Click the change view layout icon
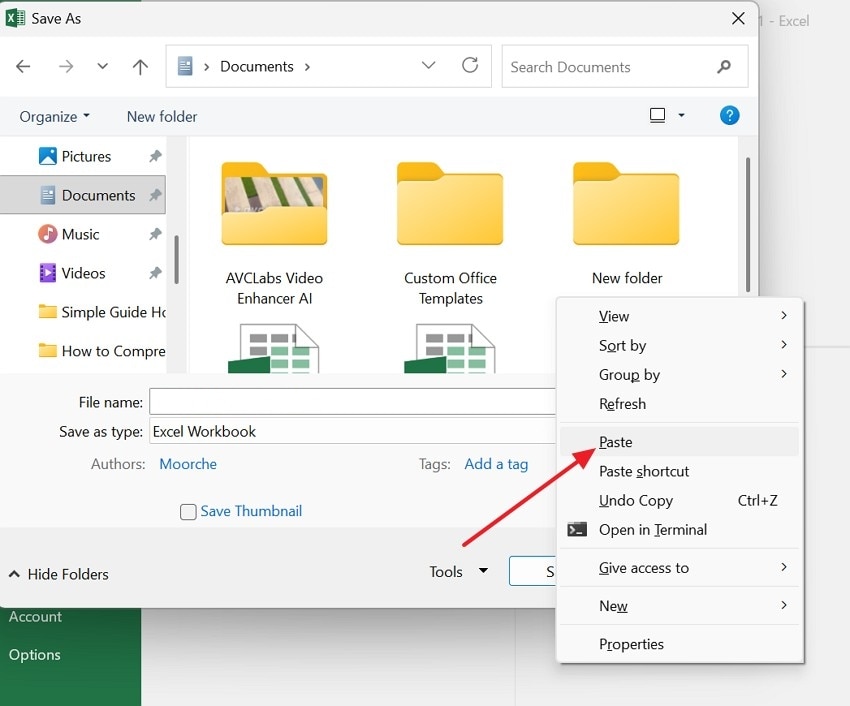 660,115
